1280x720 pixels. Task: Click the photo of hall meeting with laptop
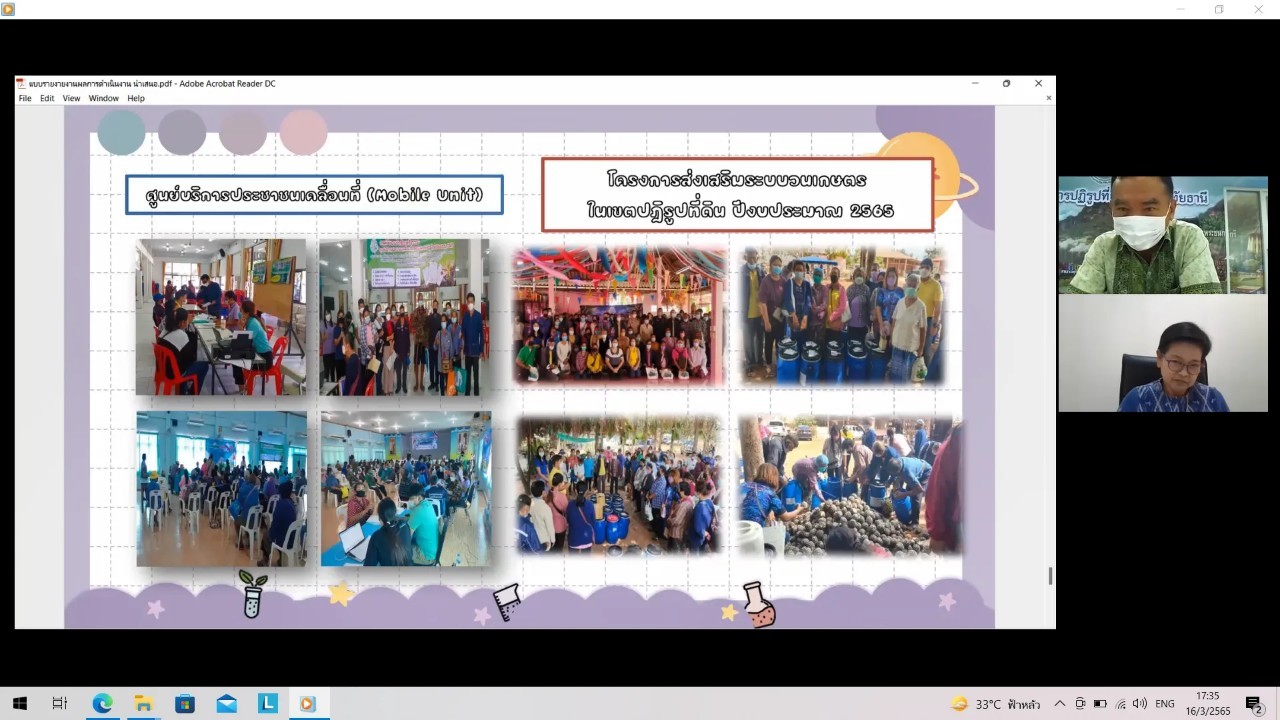point(406,489)
